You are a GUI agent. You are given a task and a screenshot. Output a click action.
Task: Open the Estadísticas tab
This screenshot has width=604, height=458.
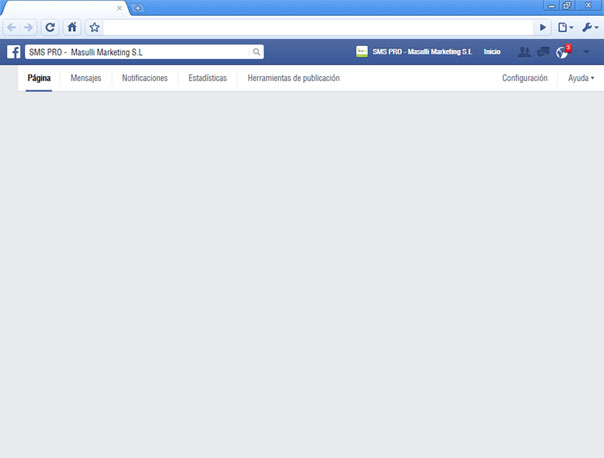pyautogui.click(x=208, y=78)
